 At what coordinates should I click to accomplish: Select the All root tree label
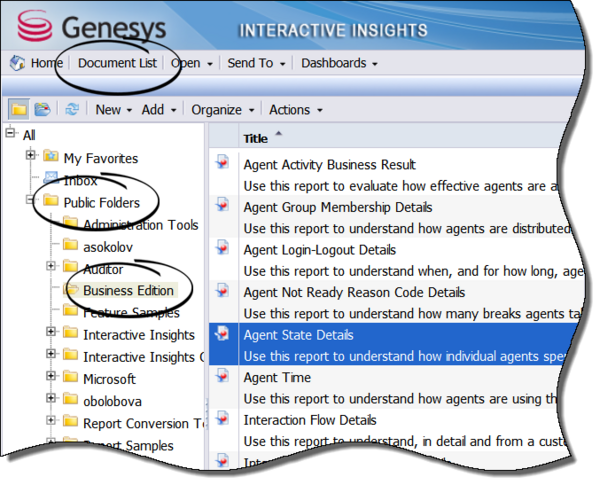29,135
